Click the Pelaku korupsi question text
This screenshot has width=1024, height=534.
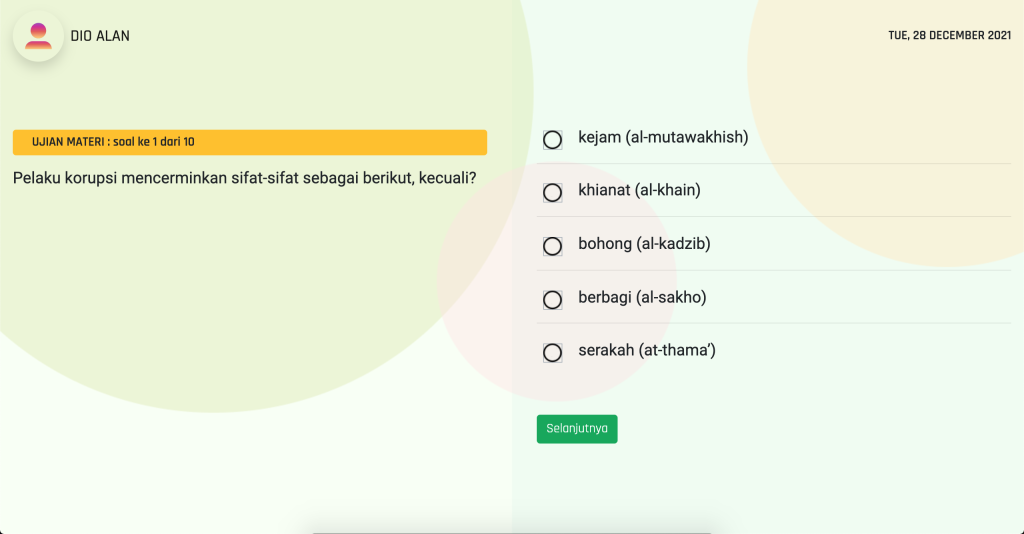[245, 178]
